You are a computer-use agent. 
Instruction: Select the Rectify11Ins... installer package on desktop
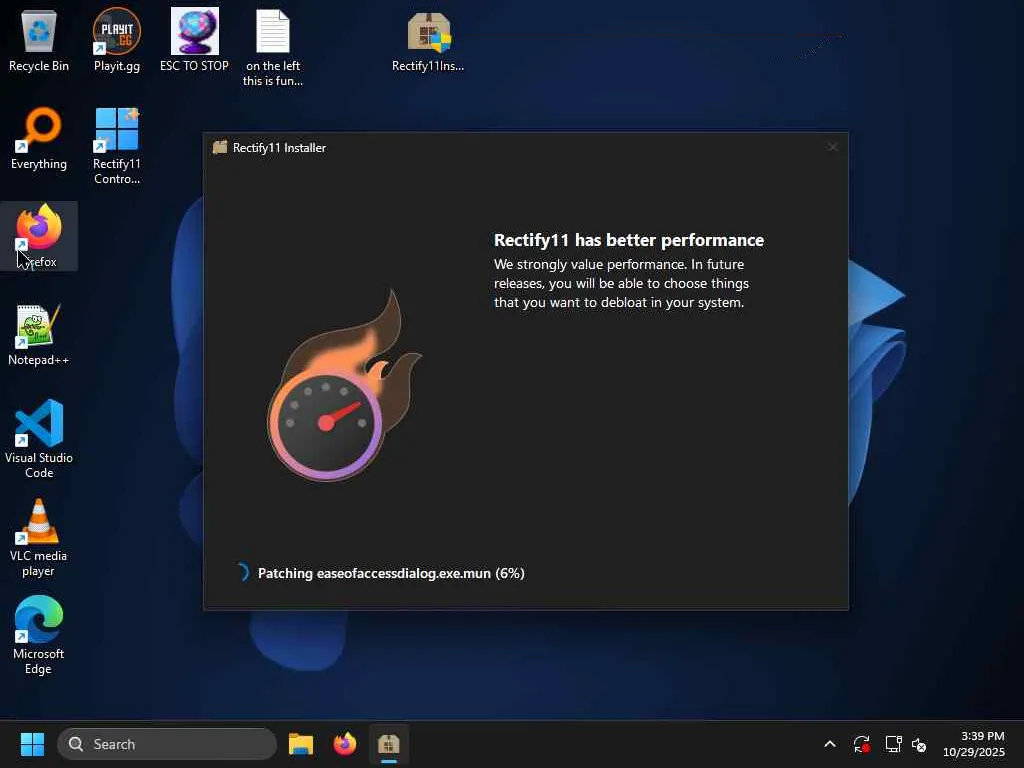tap(428, 40)
